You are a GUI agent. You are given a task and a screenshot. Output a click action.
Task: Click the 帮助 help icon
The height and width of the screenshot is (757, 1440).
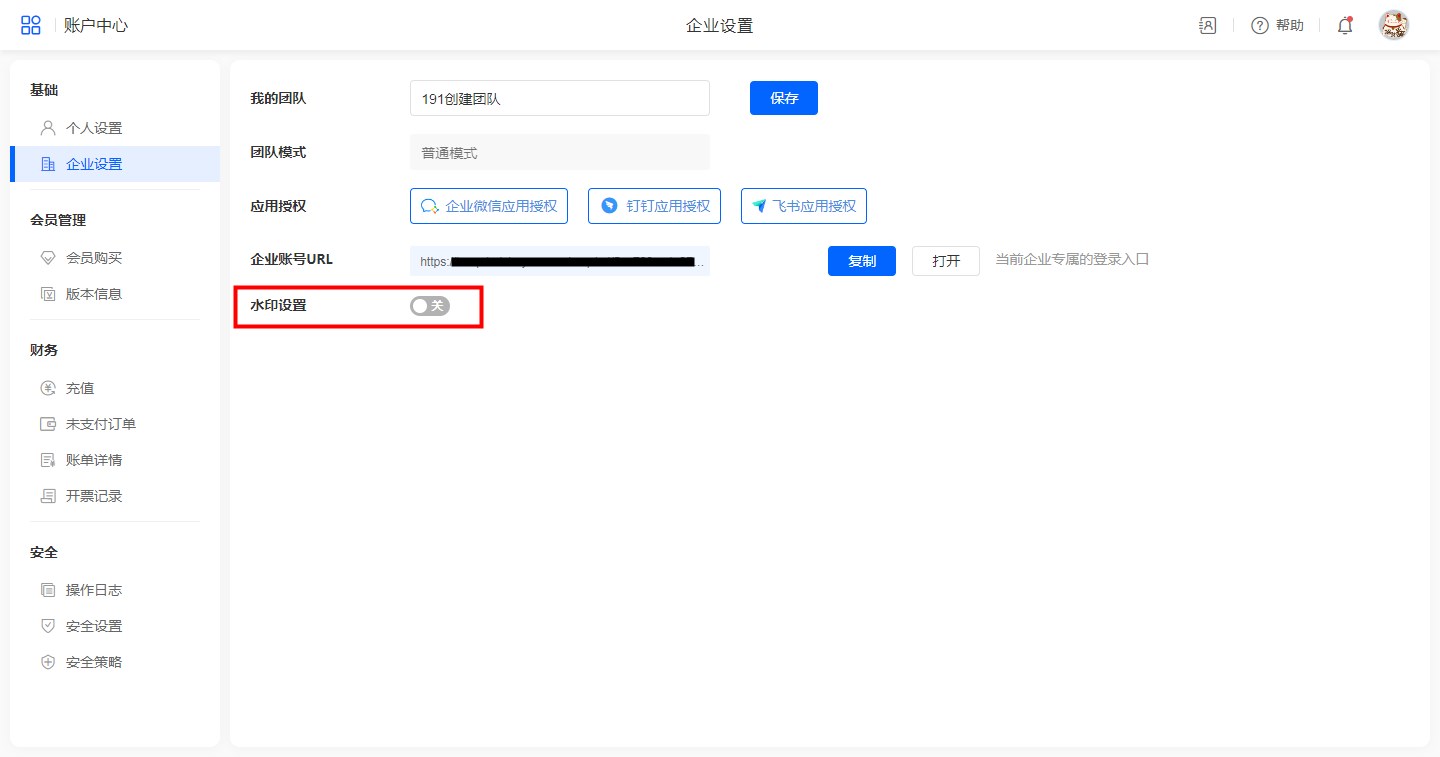click(1260, 26)
